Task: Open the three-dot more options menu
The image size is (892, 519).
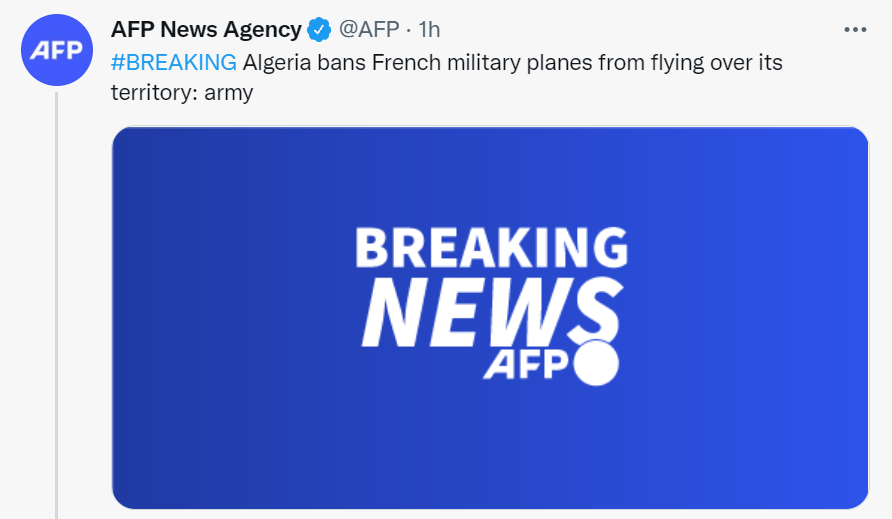Action: click(855, 30)
